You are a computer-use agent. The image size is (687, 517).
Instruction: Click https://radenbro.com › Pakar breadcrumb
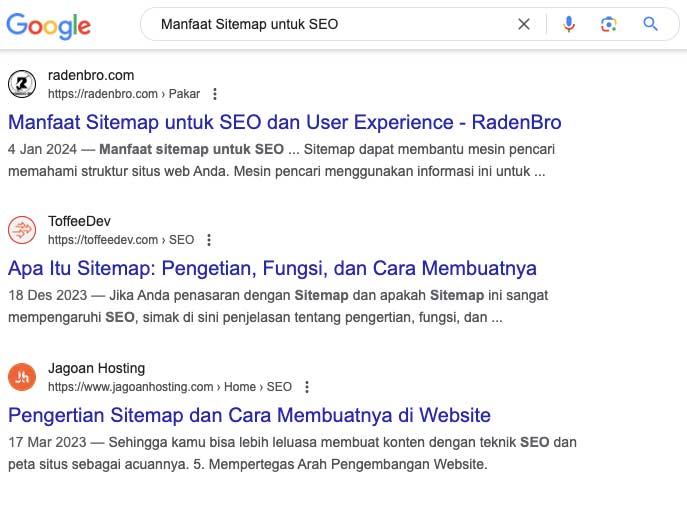124,94
